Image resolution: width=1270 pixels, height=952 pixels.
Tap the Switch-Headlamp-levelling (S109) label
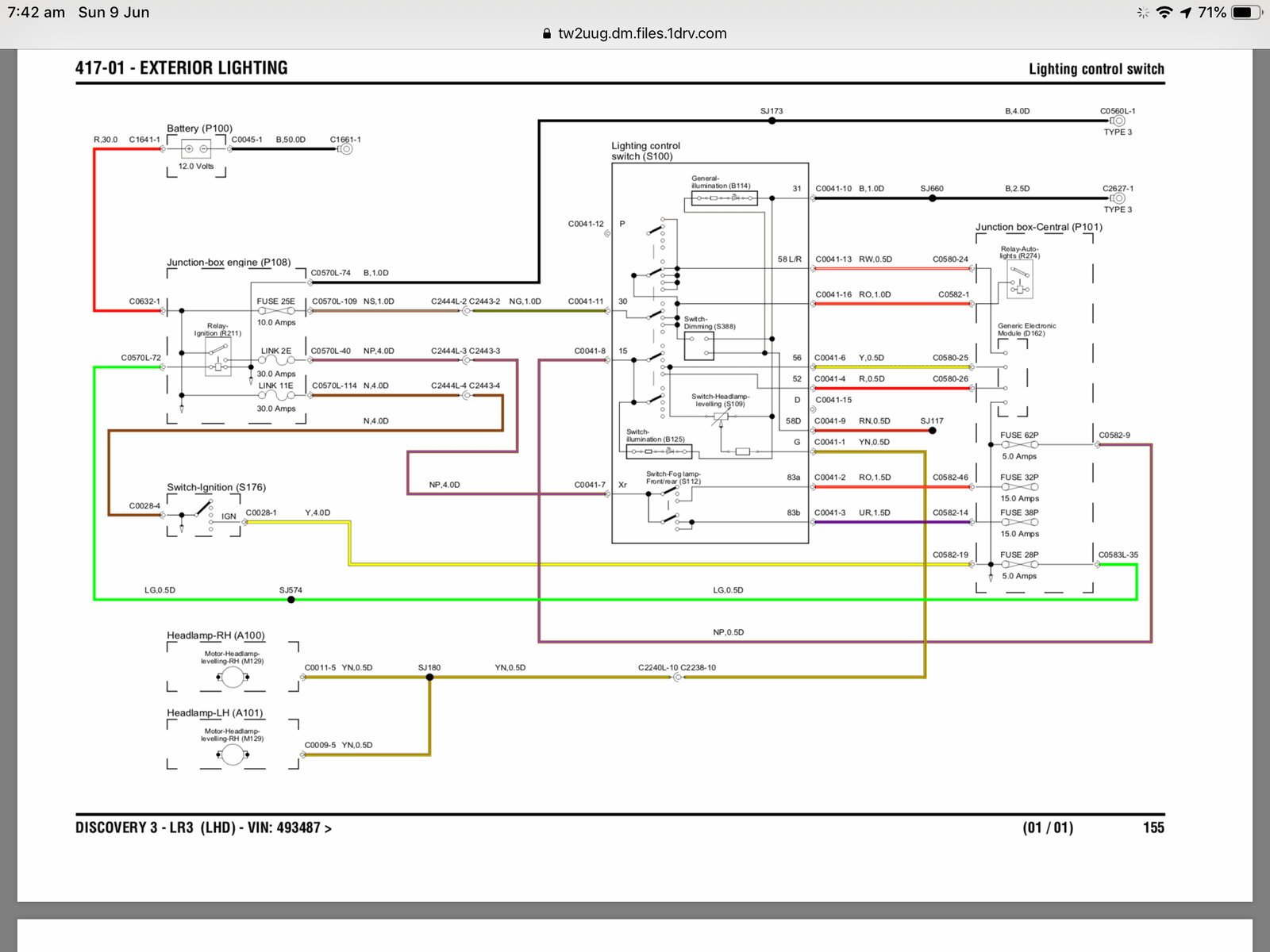[721, 400]
